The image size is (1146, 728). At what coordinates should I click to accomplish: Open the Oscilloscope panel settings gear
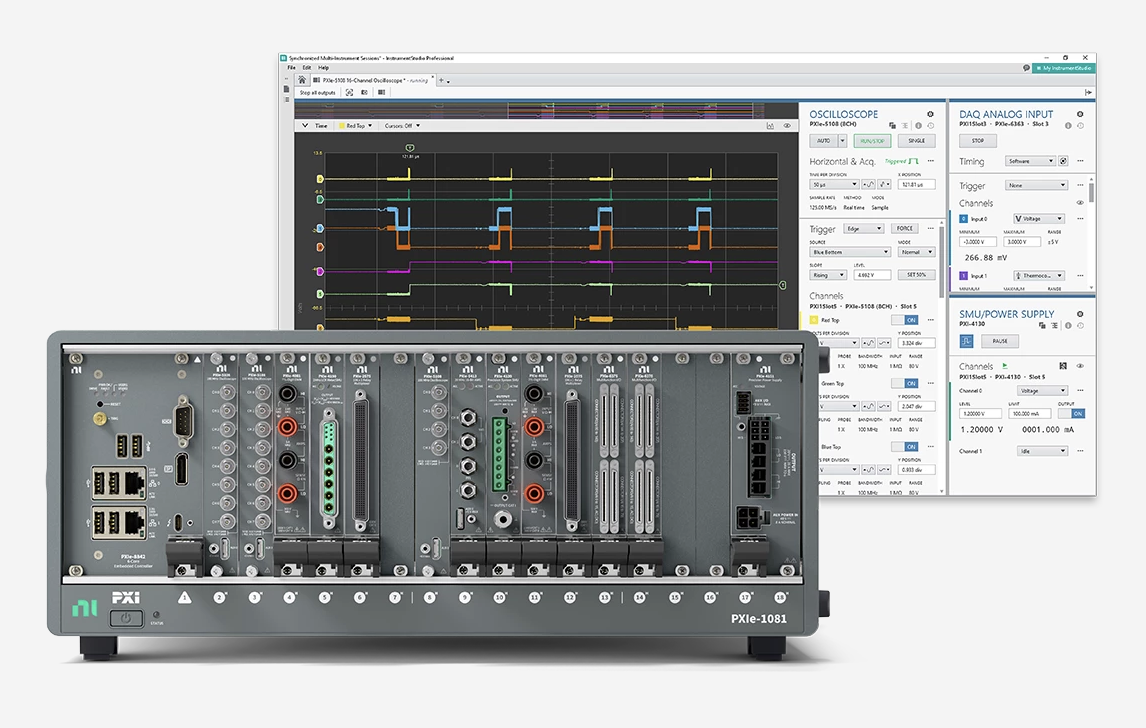(930, 115)
